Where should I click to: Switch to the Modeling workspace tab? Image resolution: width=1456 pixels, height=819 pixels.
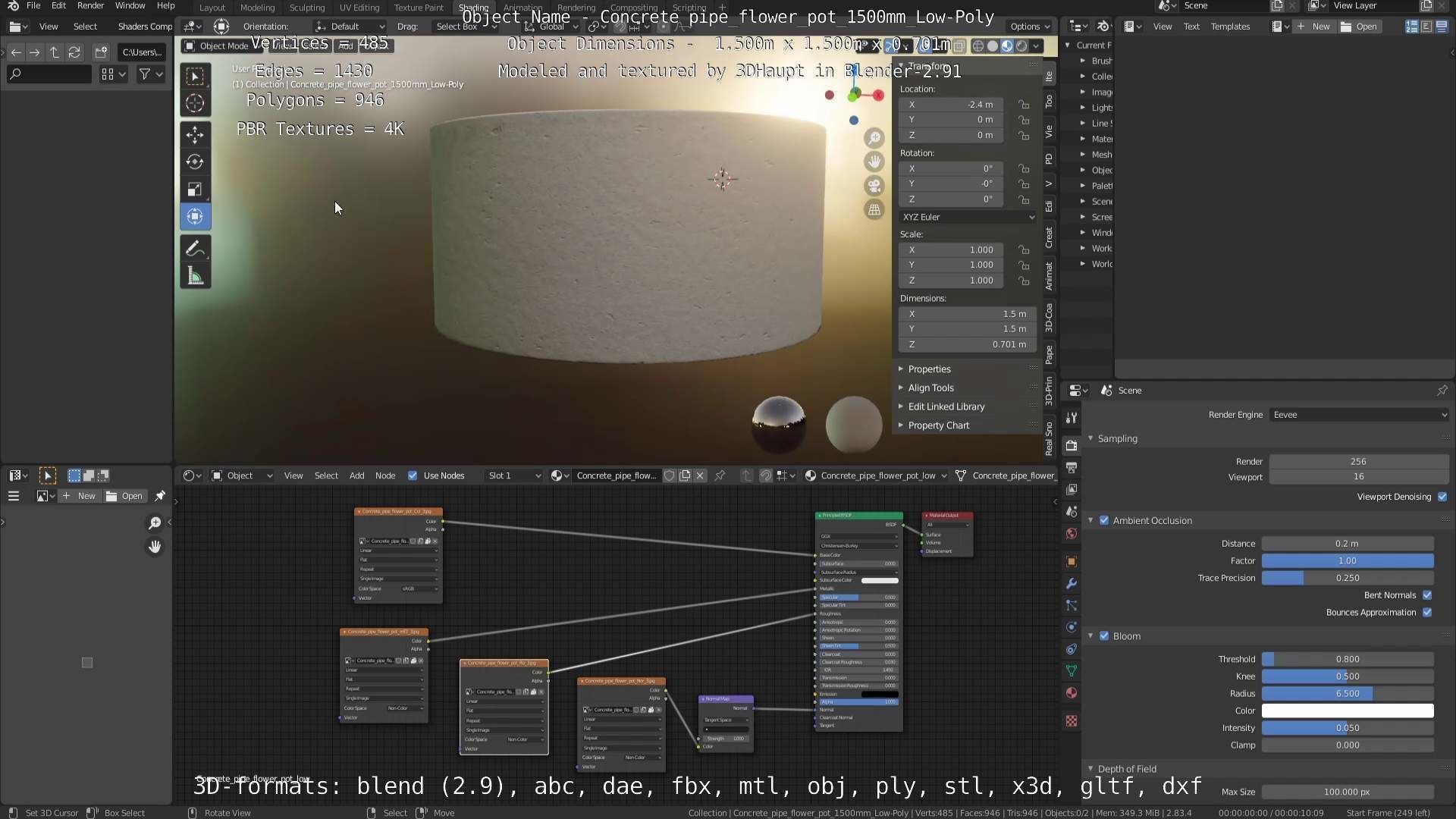pos(257,8)
